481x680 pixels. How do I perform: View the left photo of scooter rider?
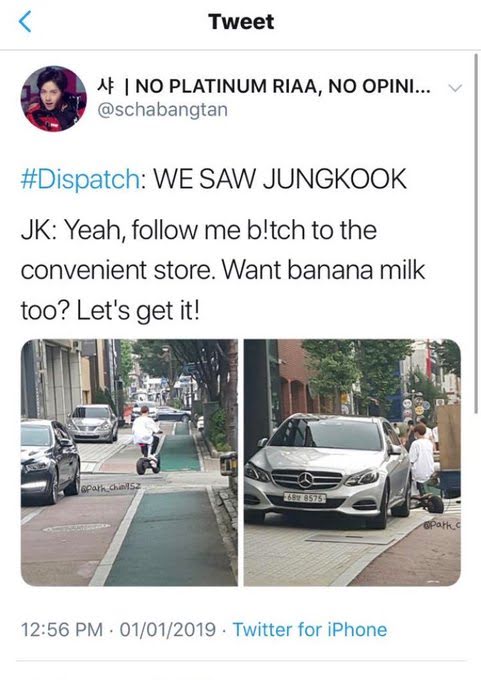[x=129, y=463]
